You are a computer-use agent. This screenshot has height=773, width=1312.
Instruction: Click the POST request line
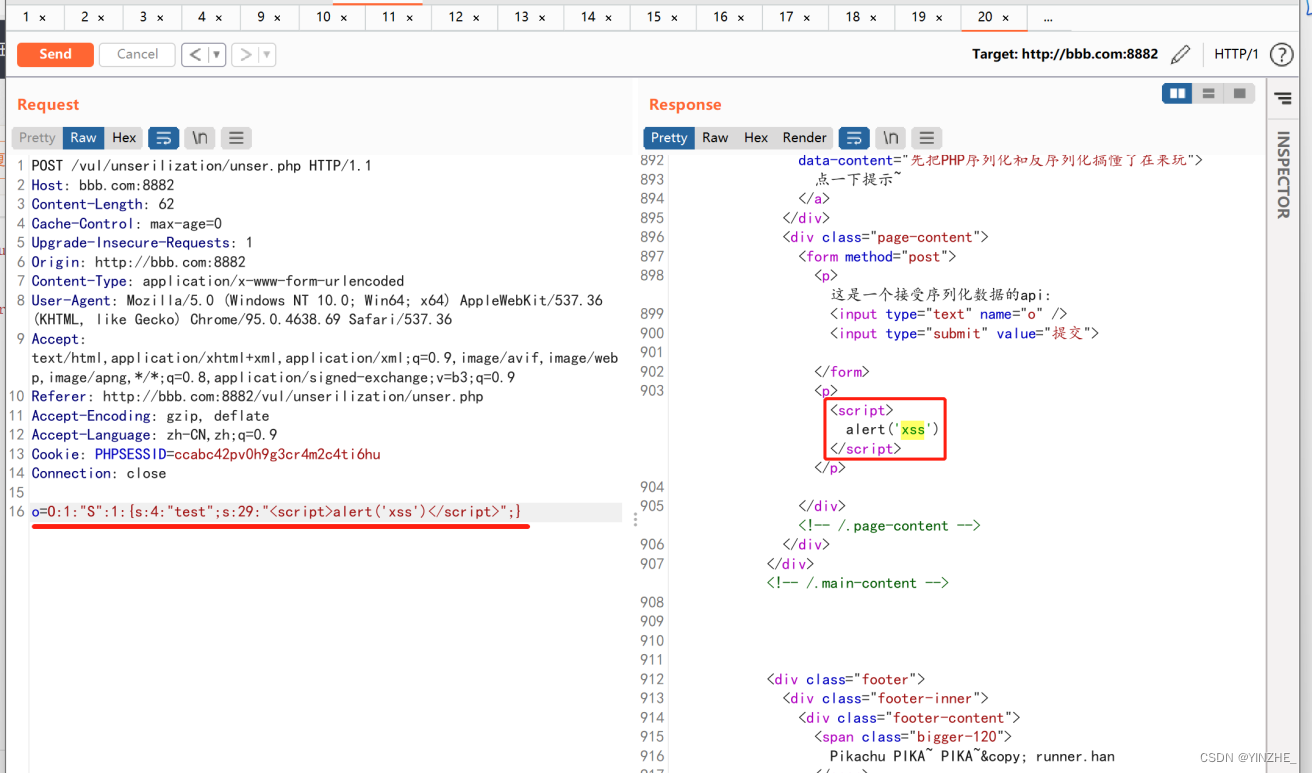click(201, 166)
